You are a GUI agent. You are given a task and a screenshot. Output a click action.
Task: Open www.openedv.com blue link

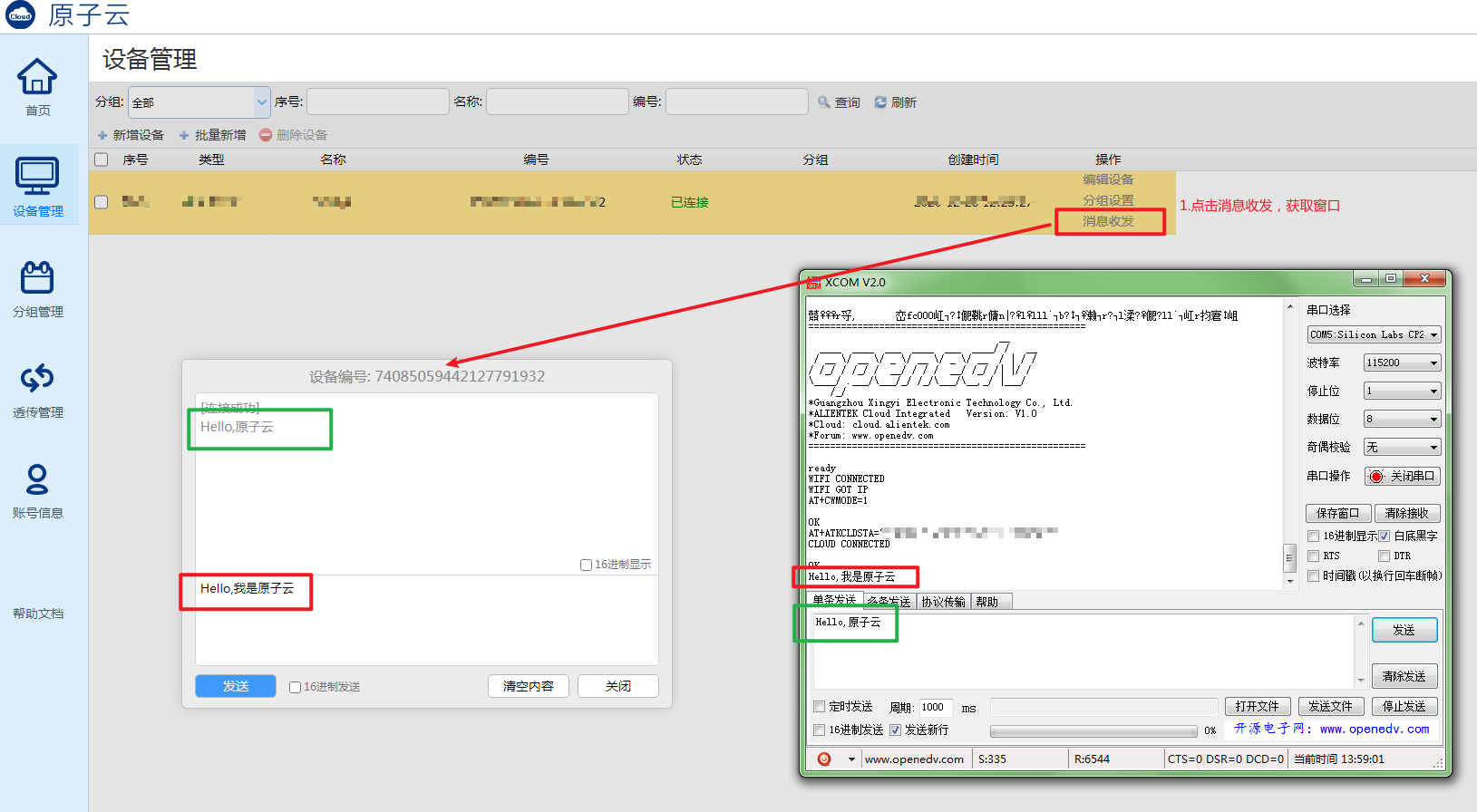[1375, 729]
